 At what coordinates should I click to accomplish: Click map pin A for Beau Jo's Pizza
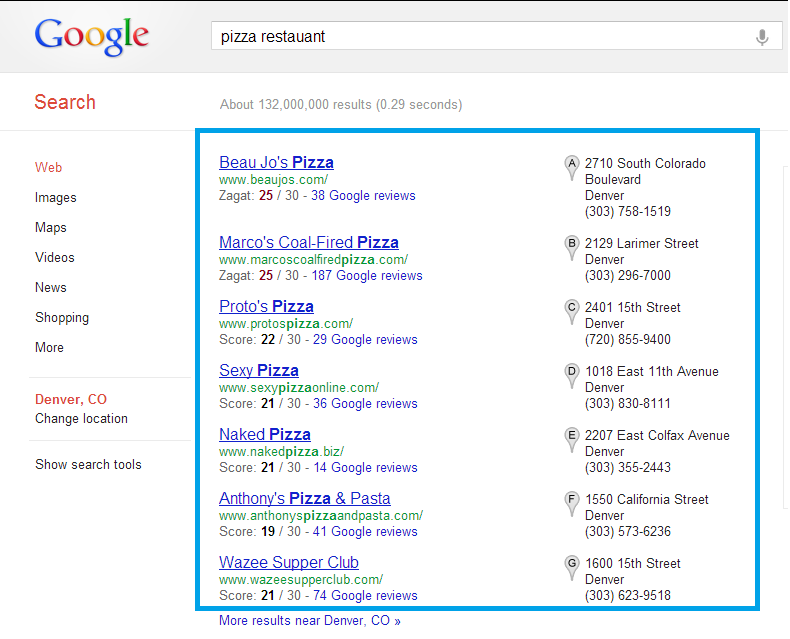pyautogui.click(x=572, y=168)
